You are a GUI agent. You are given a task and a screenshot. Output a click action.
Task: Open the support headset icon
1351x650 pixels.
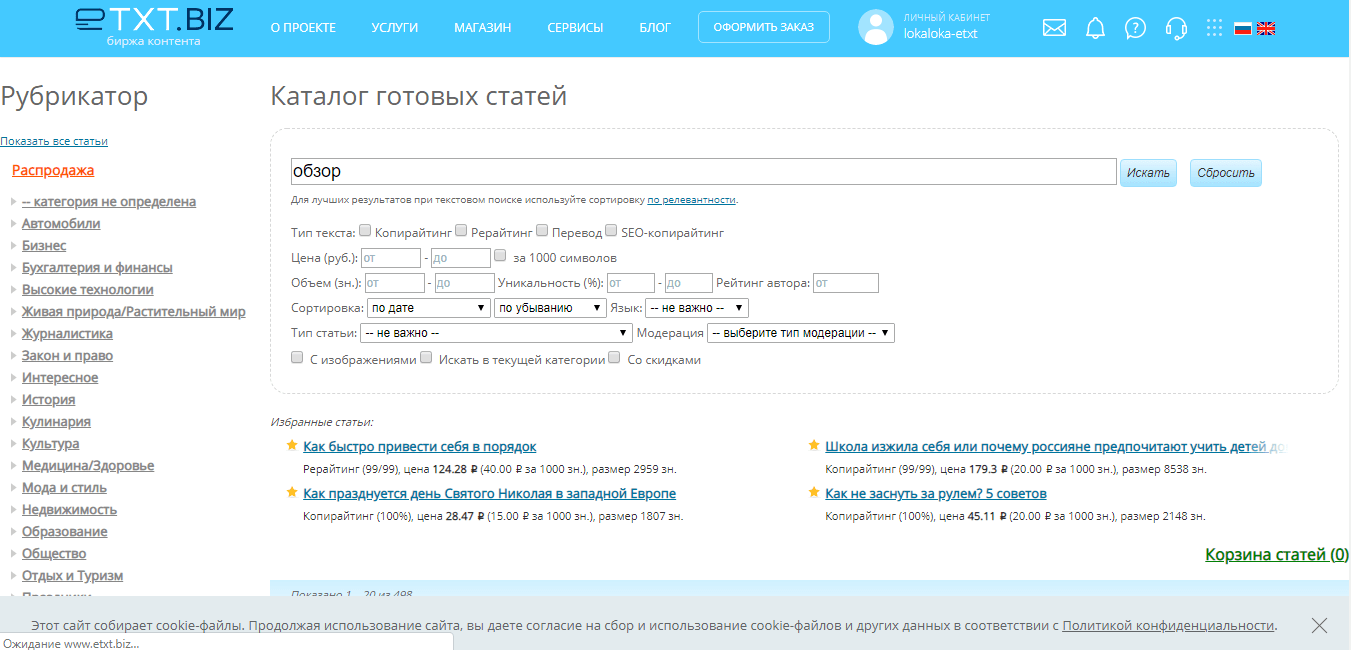click(1176, 28)
